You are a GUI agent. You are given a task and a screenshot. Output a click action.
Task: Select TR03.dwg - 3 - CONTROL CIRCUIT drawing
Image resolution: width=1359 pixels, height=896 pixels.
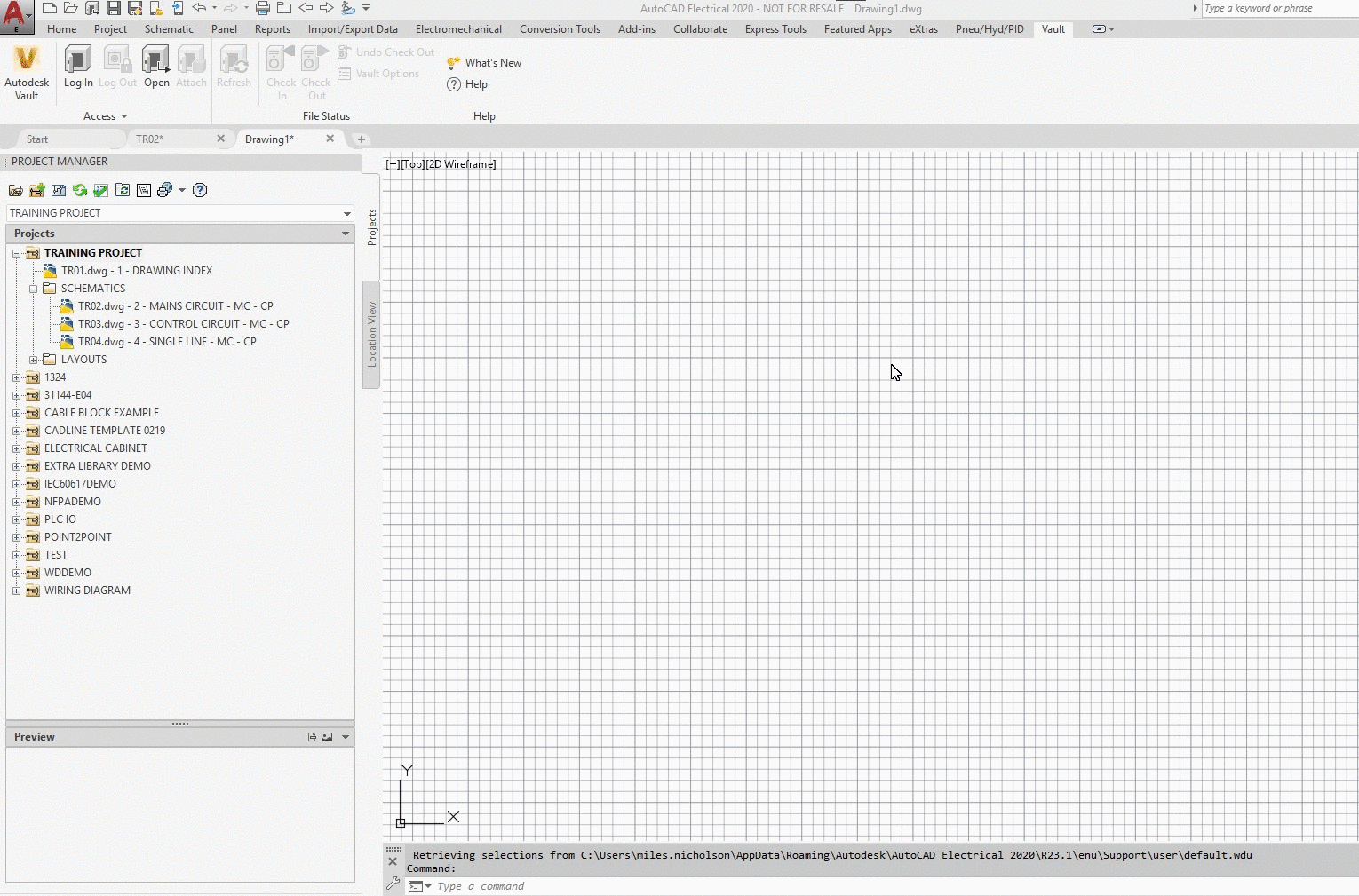[184, 324]
